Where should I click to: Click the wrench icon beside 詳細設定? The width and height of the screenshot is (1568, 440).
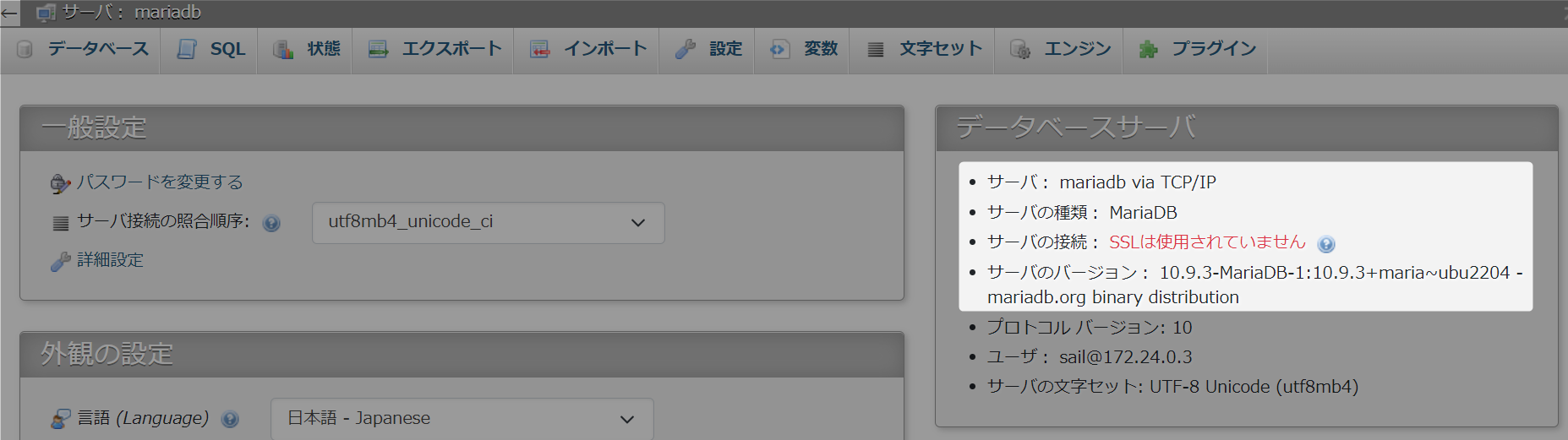60,261
